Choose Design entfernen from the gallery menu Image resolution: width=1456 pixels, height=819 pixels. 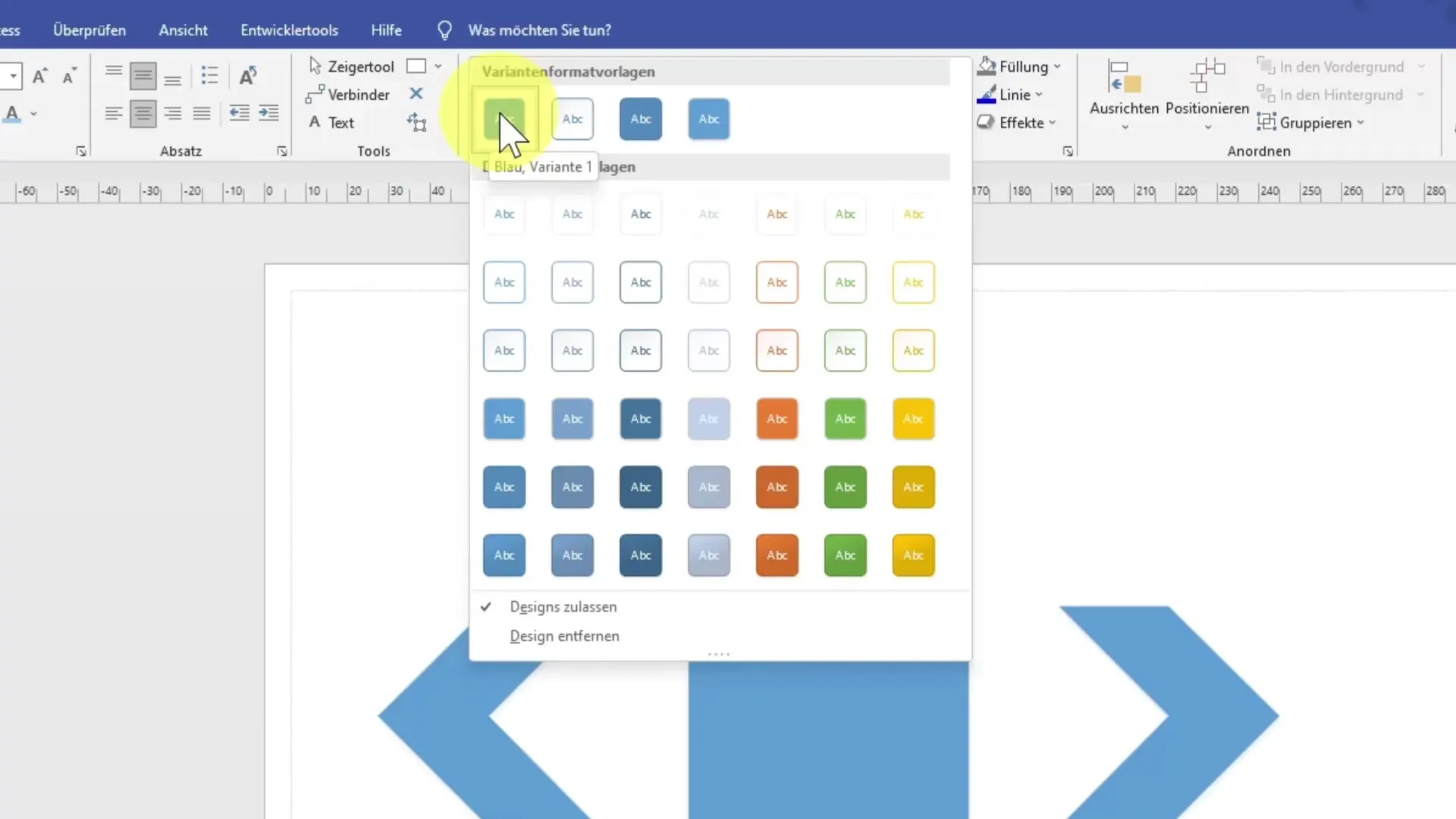point(564,635)
